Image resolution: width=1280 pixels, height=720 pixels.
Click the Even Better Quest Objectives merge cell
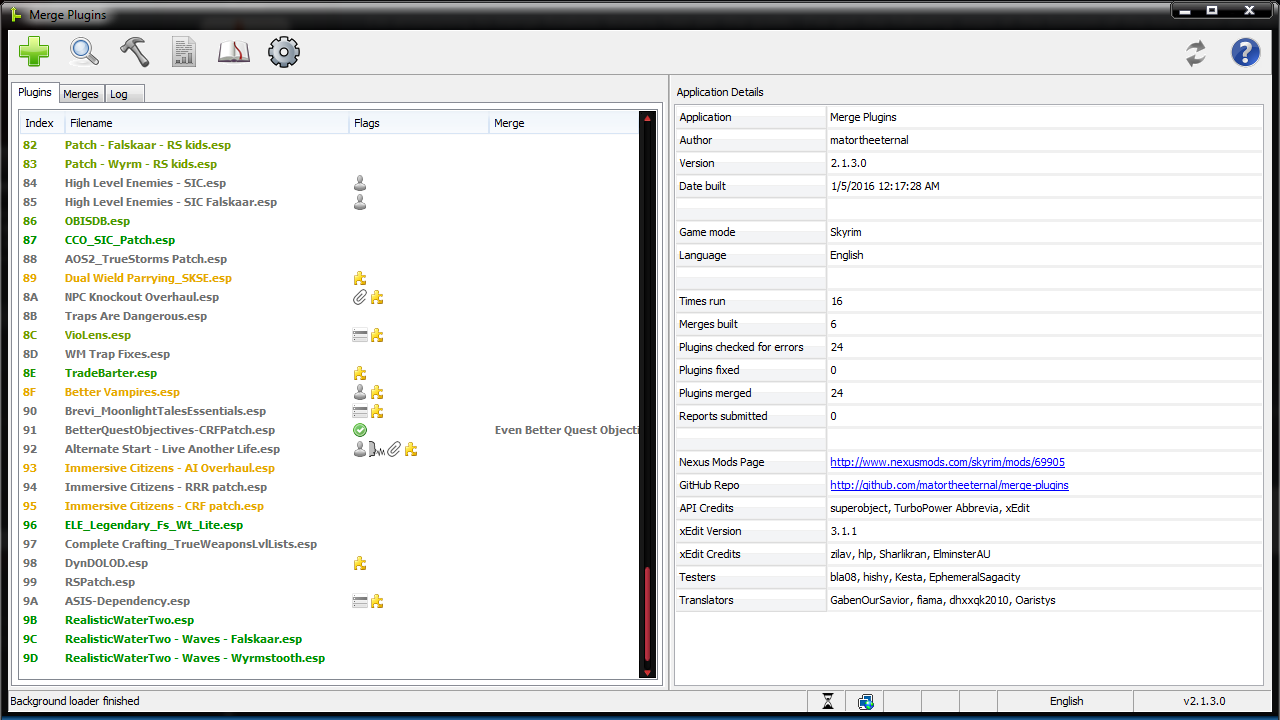[x=566, y=430]
